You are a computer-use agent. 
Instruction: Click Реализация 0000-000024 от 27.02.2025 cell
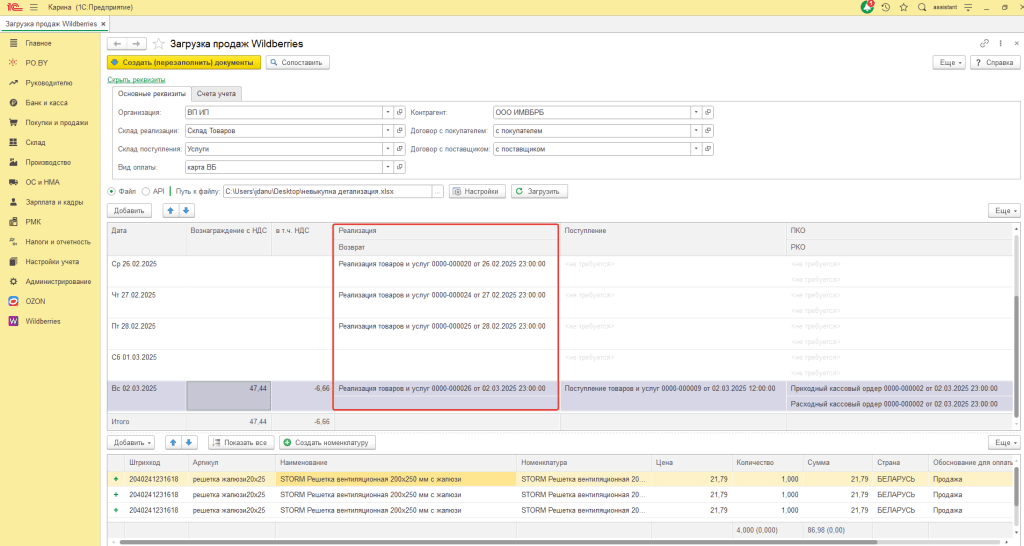pos(446,295)
